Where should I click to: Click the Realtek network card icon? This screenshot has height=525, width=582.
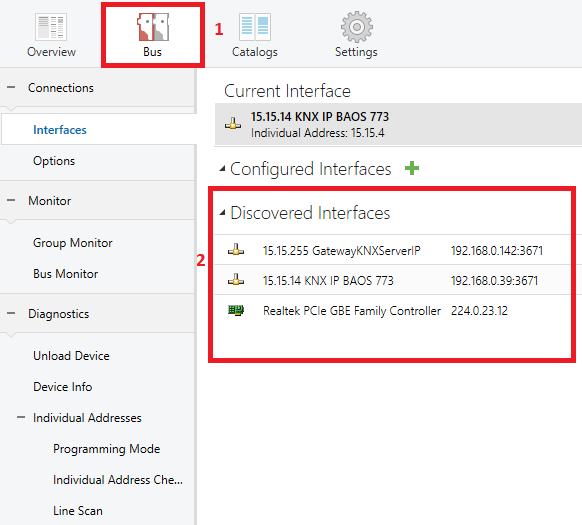[x=236, y=310]
